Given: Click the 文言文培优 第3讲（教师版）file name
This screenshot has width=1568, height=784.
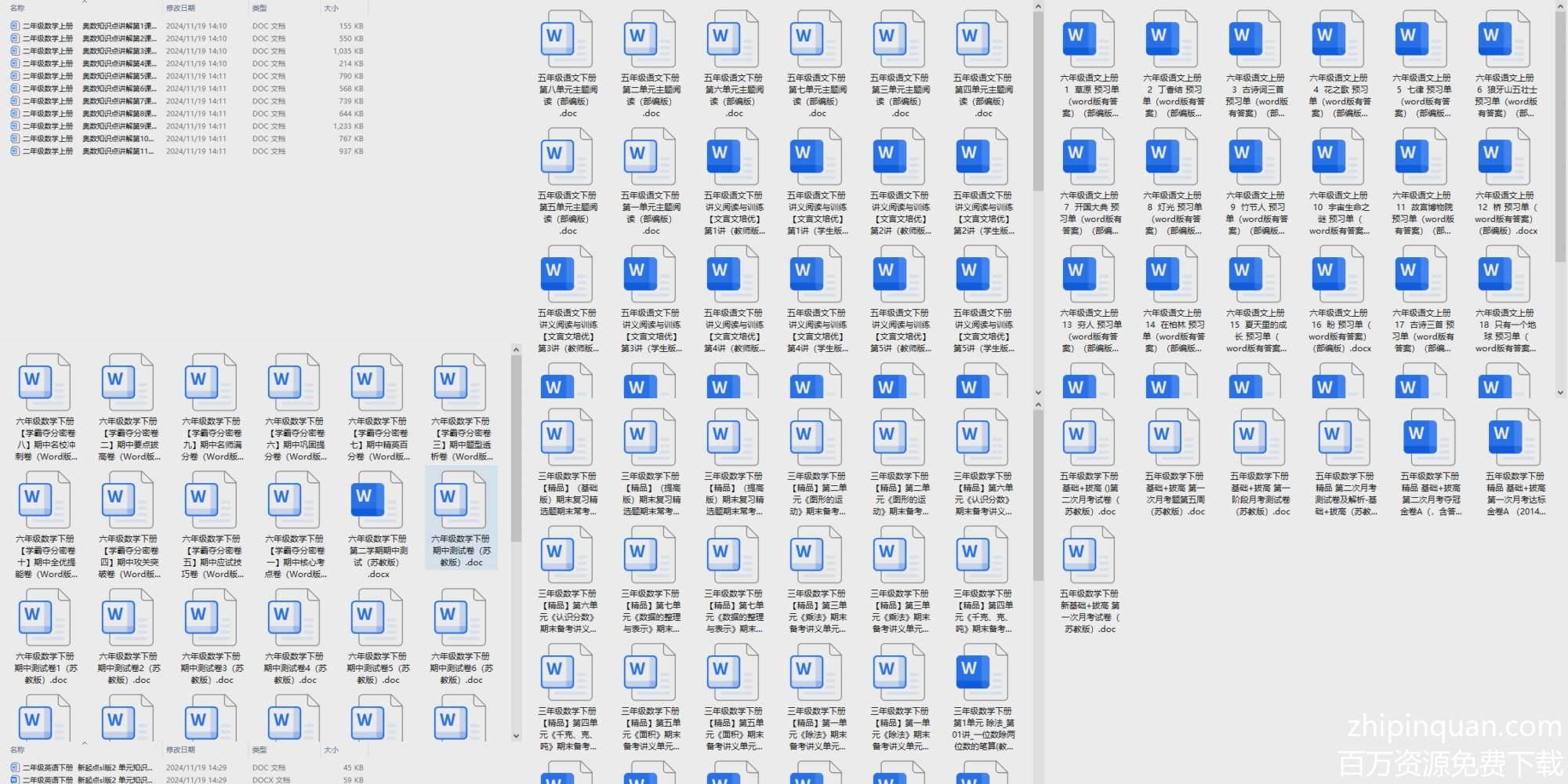Looking at the screenshot, I should pyautogui.click(x=567, y=331).
